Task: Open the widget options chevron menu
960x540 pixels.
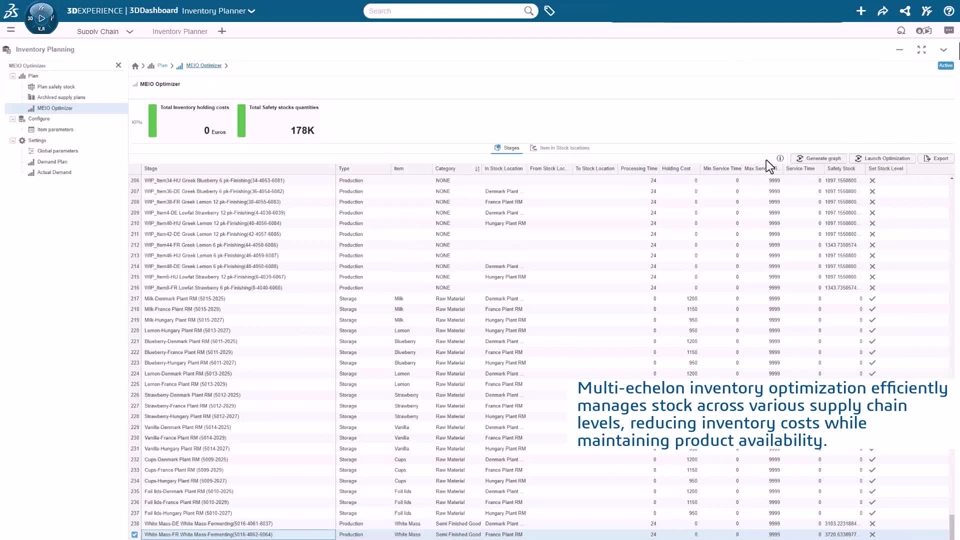Action: (943, 50)
